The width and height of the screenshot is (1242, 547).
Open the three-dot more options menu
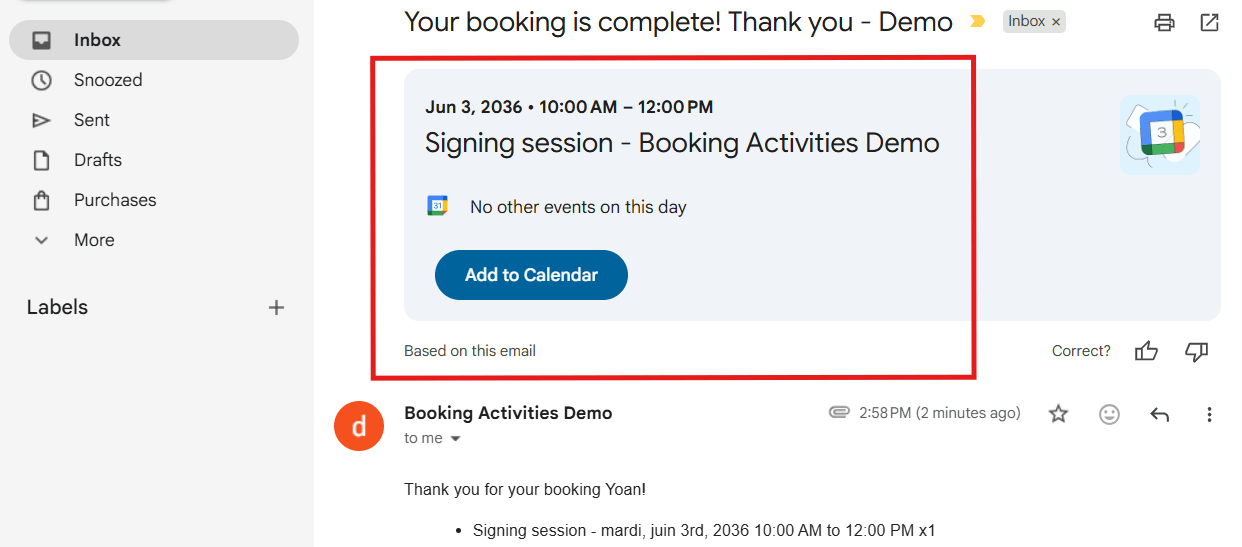point(1209,414)
